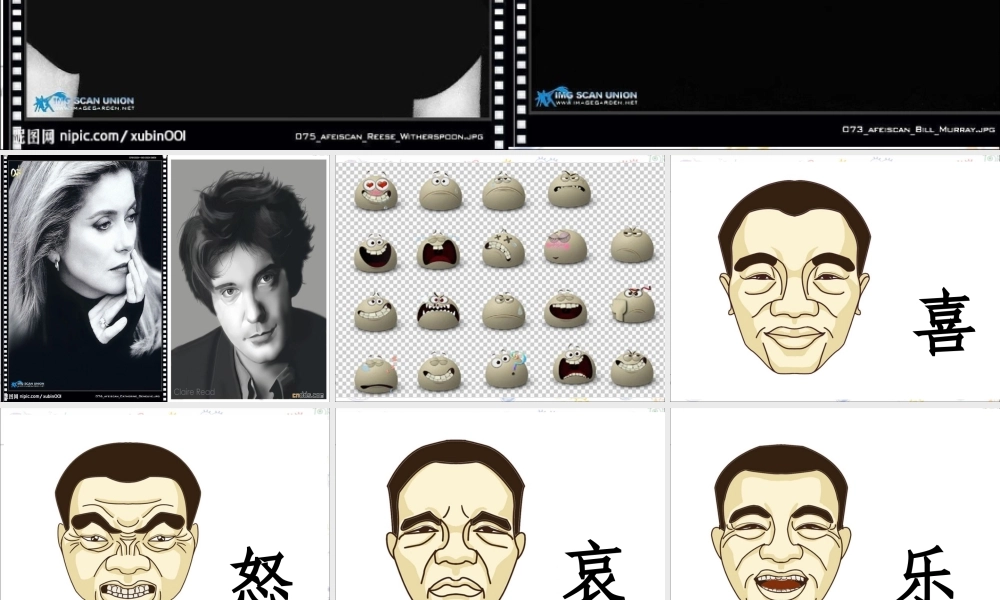Click the red-eyed fanged monster emoticon
Screen dimensions: 1000x600
[x=438, y=313]
